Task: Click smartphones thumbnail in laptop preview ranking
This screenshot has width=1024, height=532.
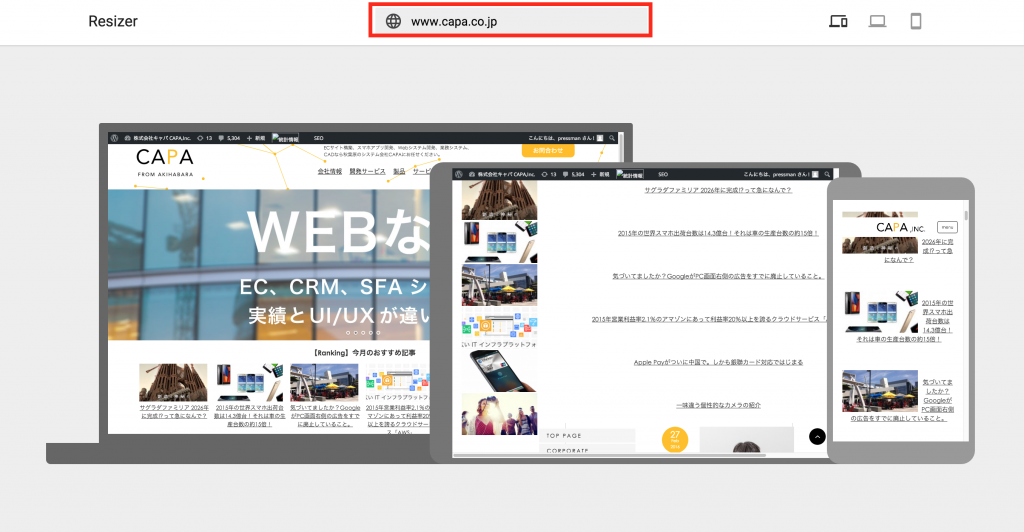Action: click(x=249, y=383)
